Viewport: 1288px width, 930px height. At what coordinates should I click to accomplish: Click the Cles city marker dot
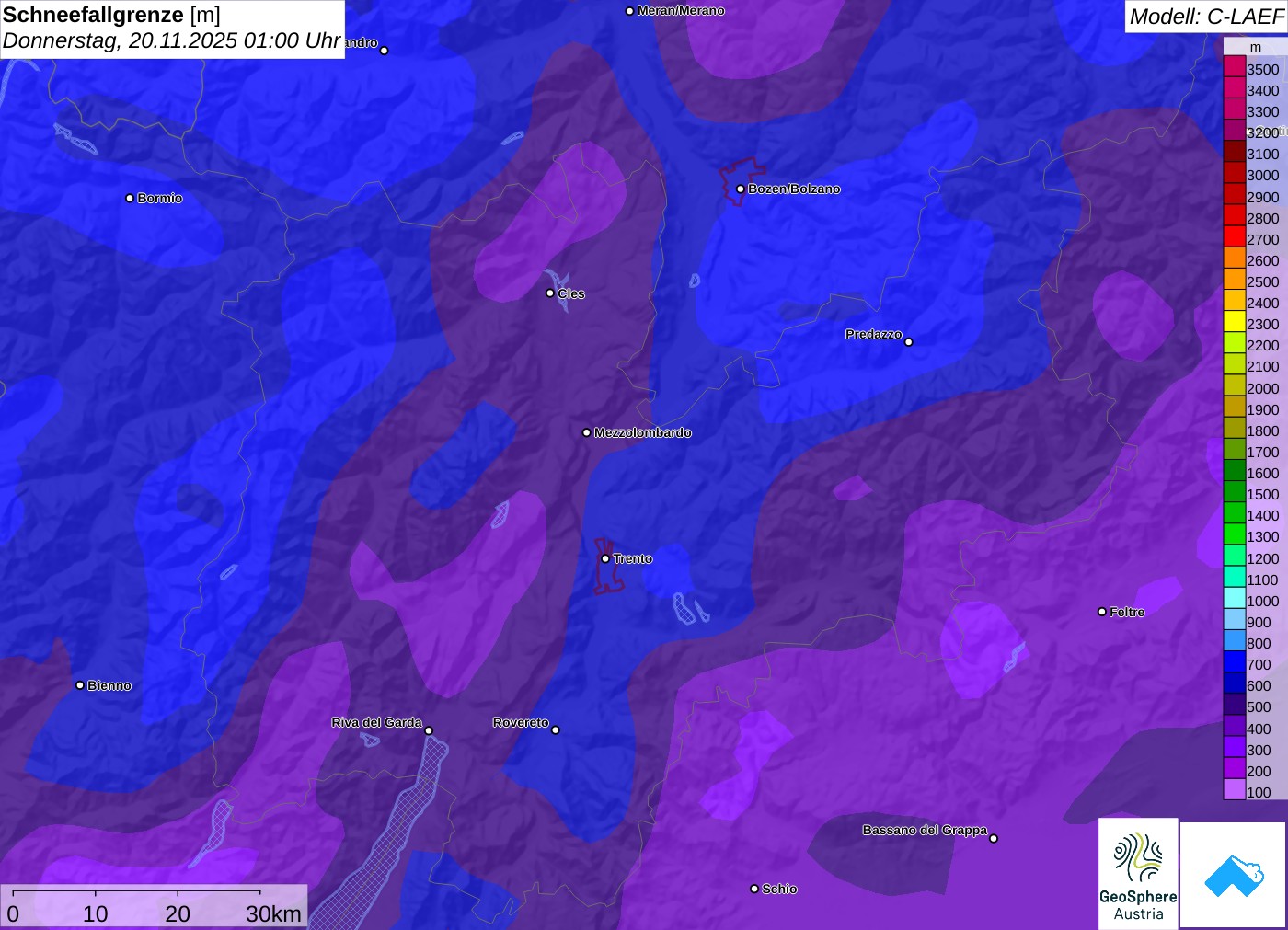[550, 293]
